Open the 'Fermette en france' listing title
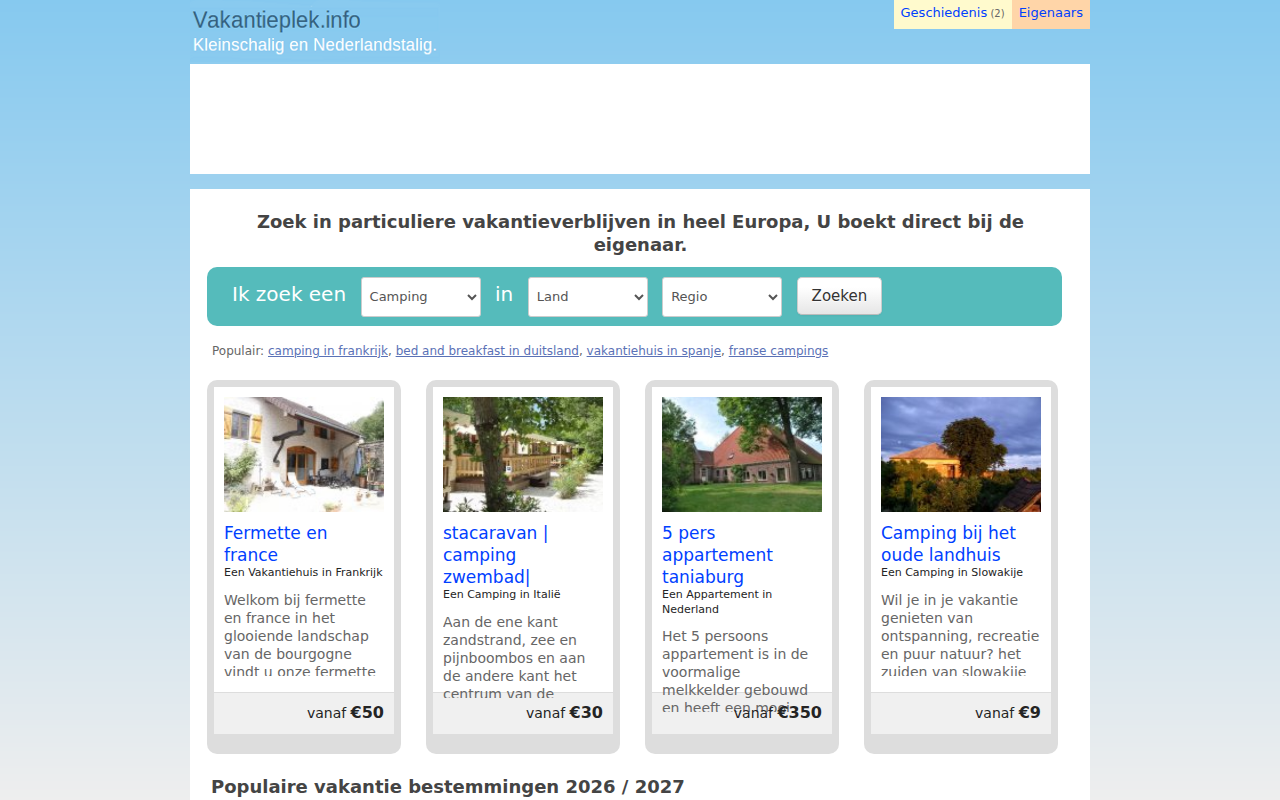Viewport: 1280px width, 800px height. point(276,544)
